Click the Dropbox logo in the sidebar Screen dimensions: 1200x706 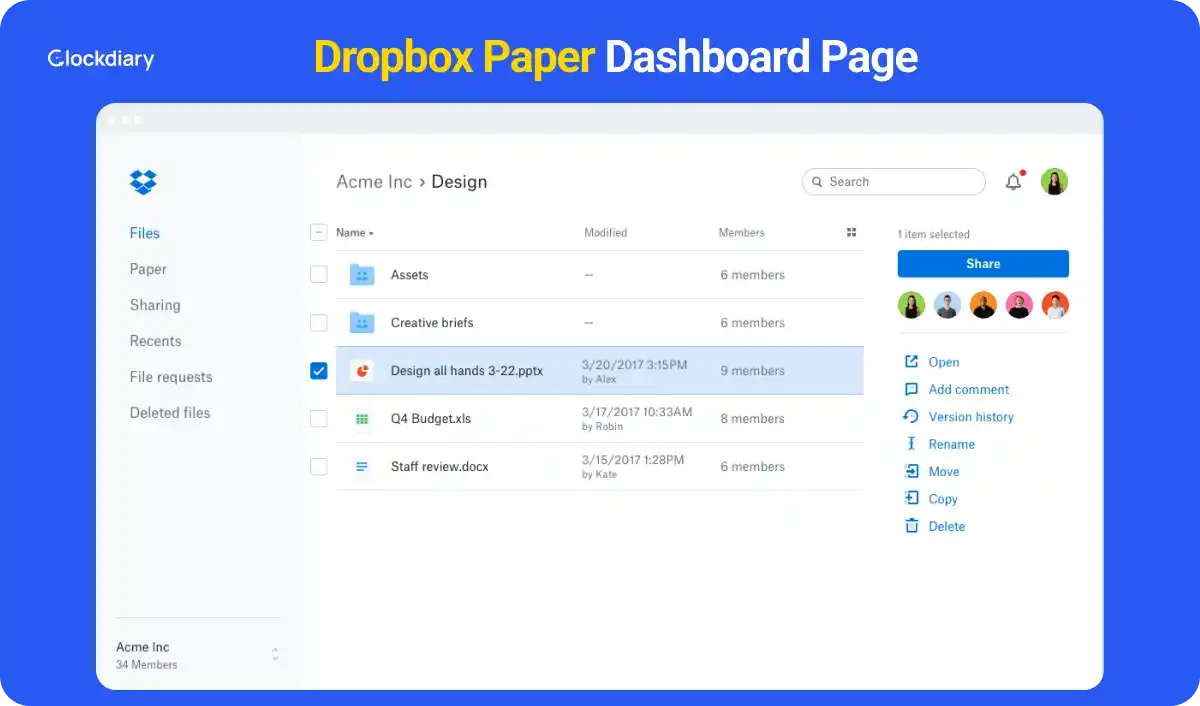click(x=143, y=181)
